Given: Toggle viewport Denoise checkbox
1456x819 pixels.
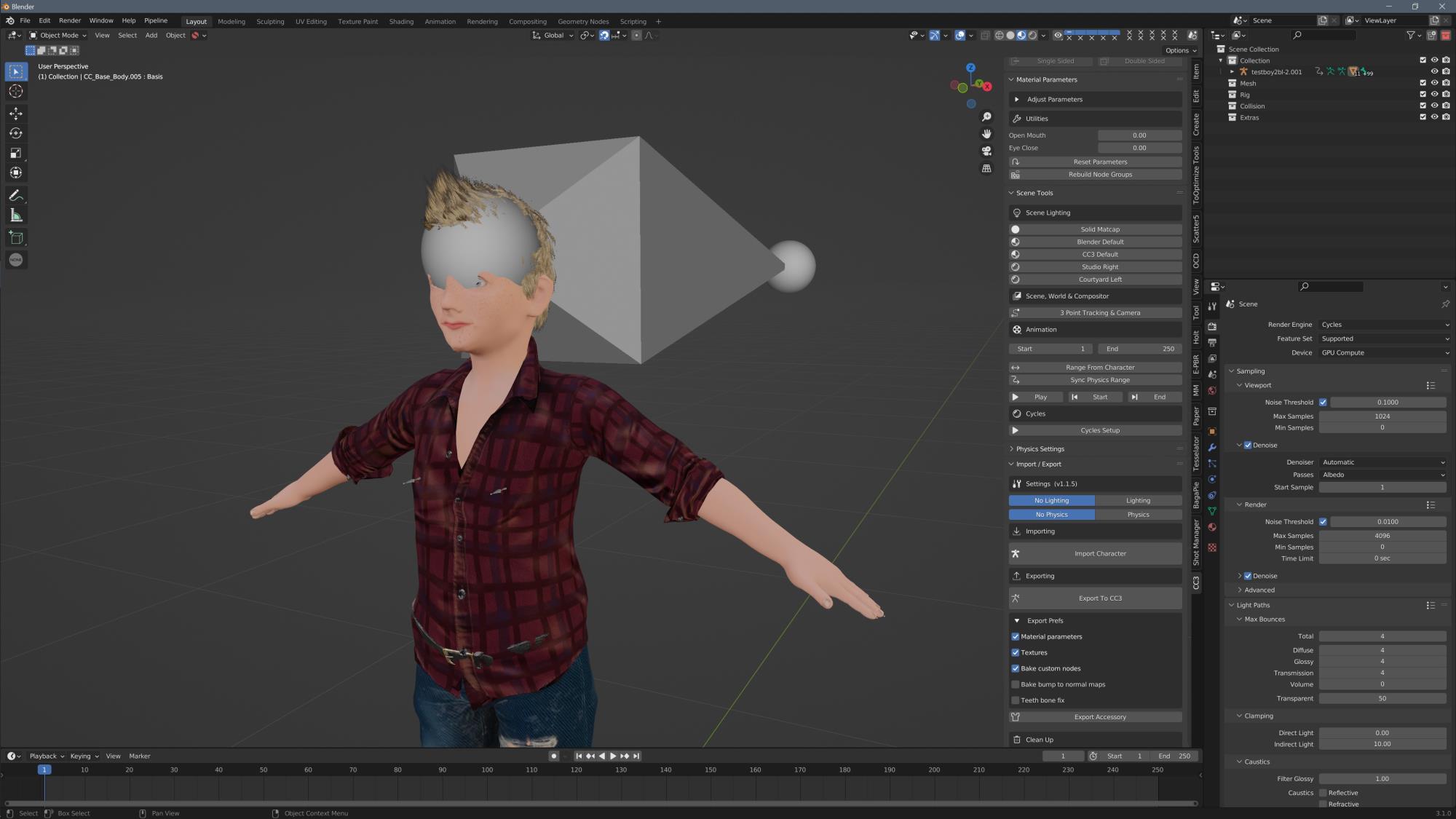Looking at the screenshot, I should (x=1248, y=446).
